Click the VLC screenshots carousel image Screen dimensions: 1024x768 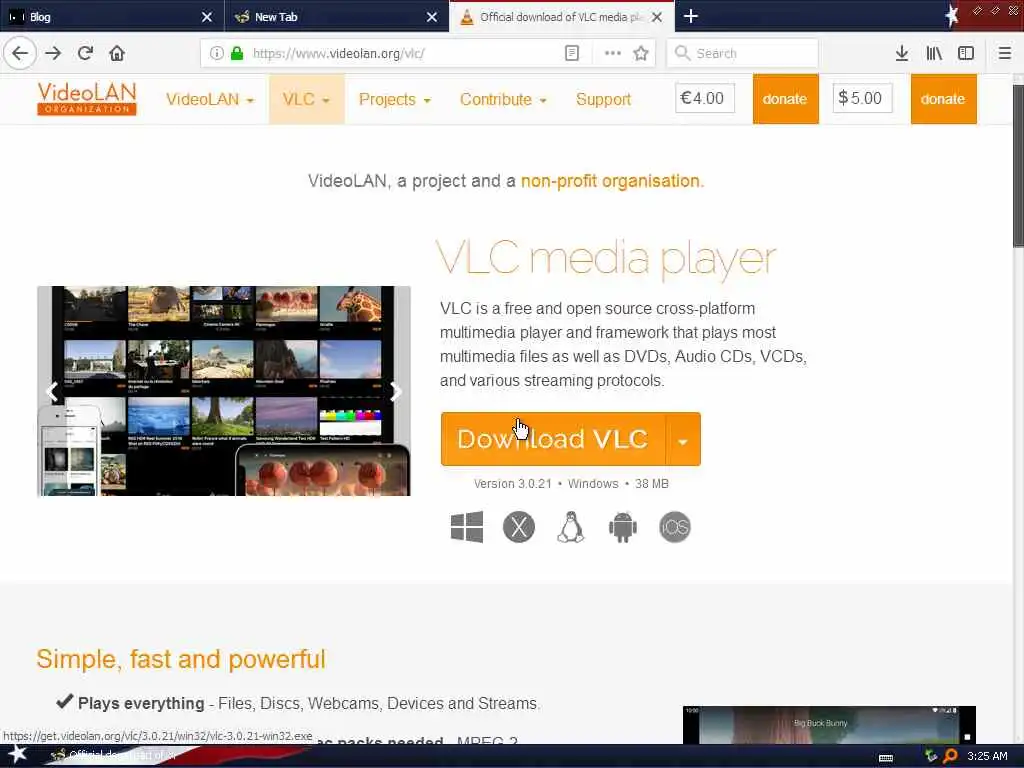pyautogui.click(x=223, y=391)
